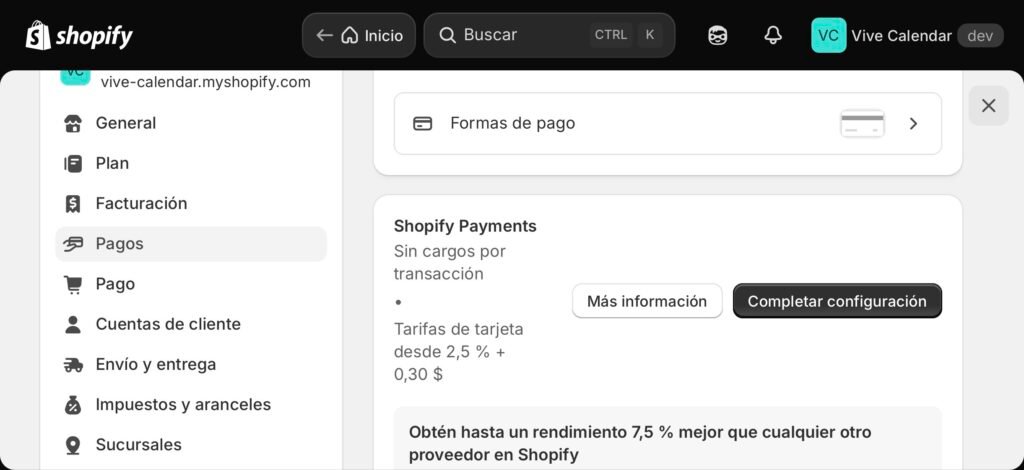This screenshot has height=470, width=1024.
Task: Open General settings
Action: coord(191,123)
